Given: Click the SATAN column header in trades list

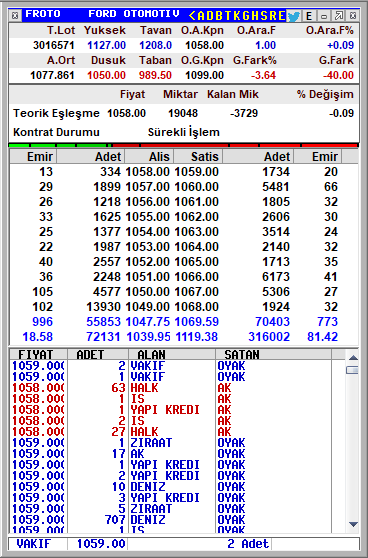Looking at the screenshot, I should click(x=273, y=354).
